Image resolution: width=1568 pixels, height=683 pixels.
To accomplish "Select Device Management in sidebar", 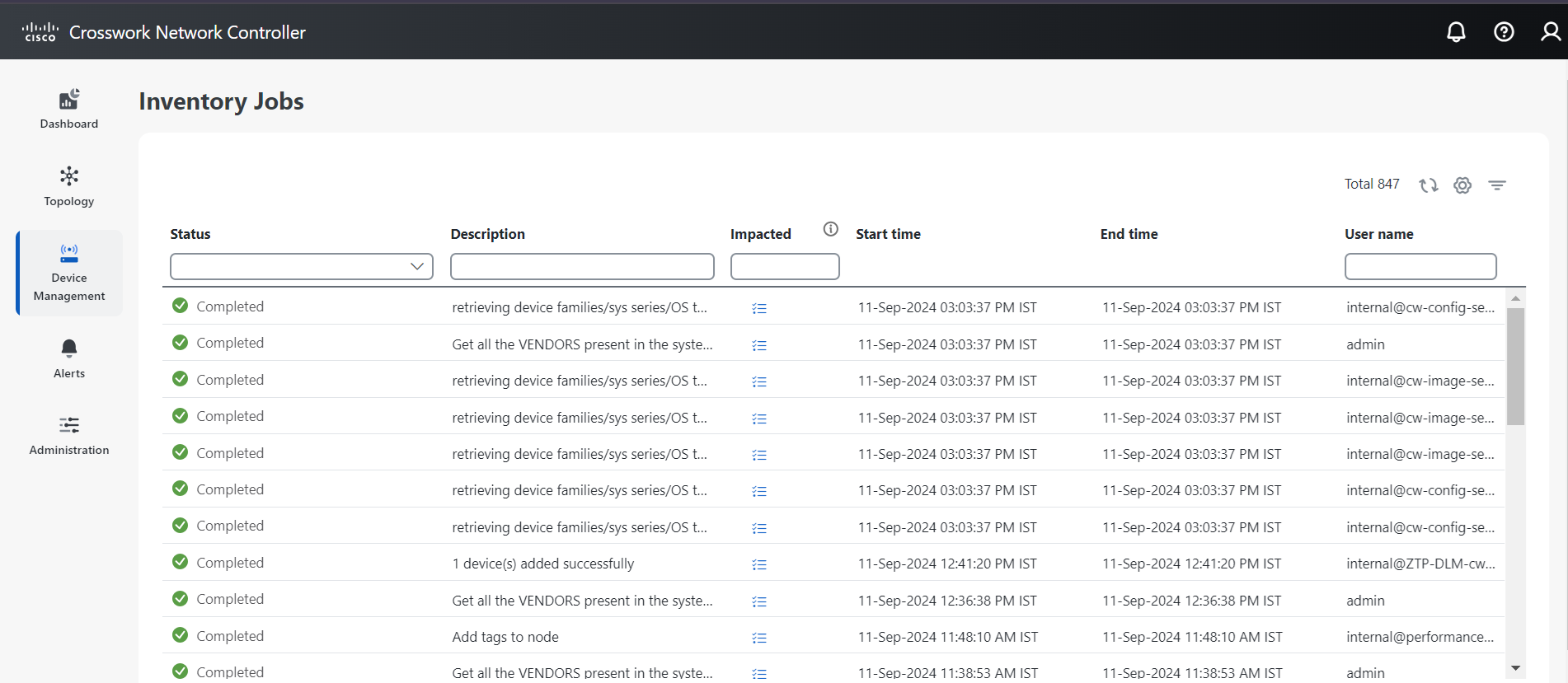I will (69, 273).
